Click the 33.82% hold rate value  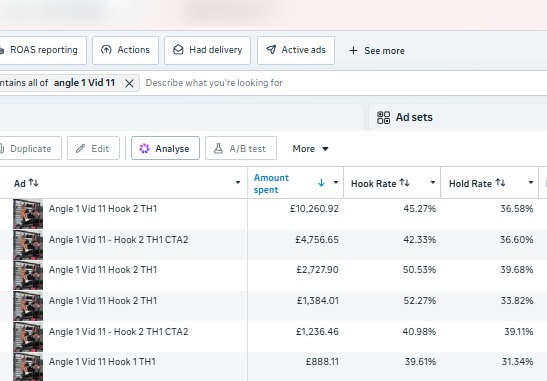[x=517, y=301]
